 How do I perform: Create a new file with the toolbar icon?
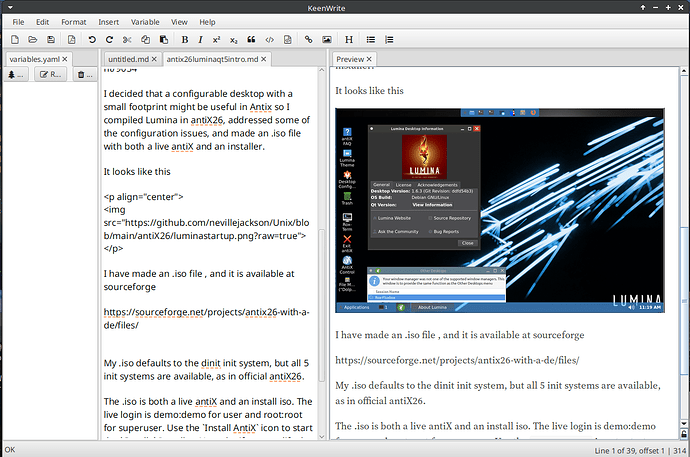point(15,40)
